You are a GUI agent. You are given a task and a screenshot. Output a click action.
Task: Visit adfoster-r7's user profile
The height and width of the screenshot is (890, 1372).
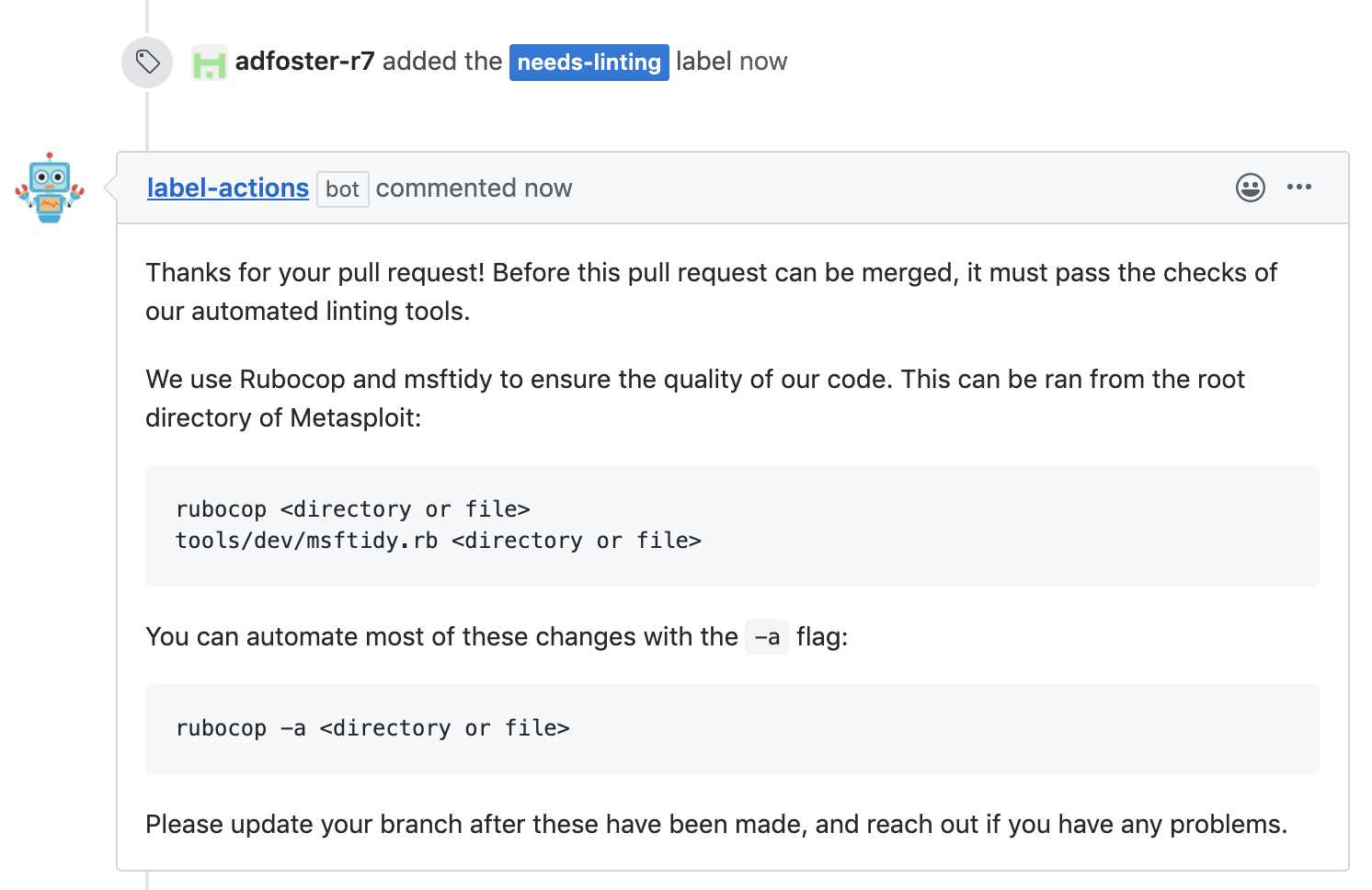click(x=304, y=62)
